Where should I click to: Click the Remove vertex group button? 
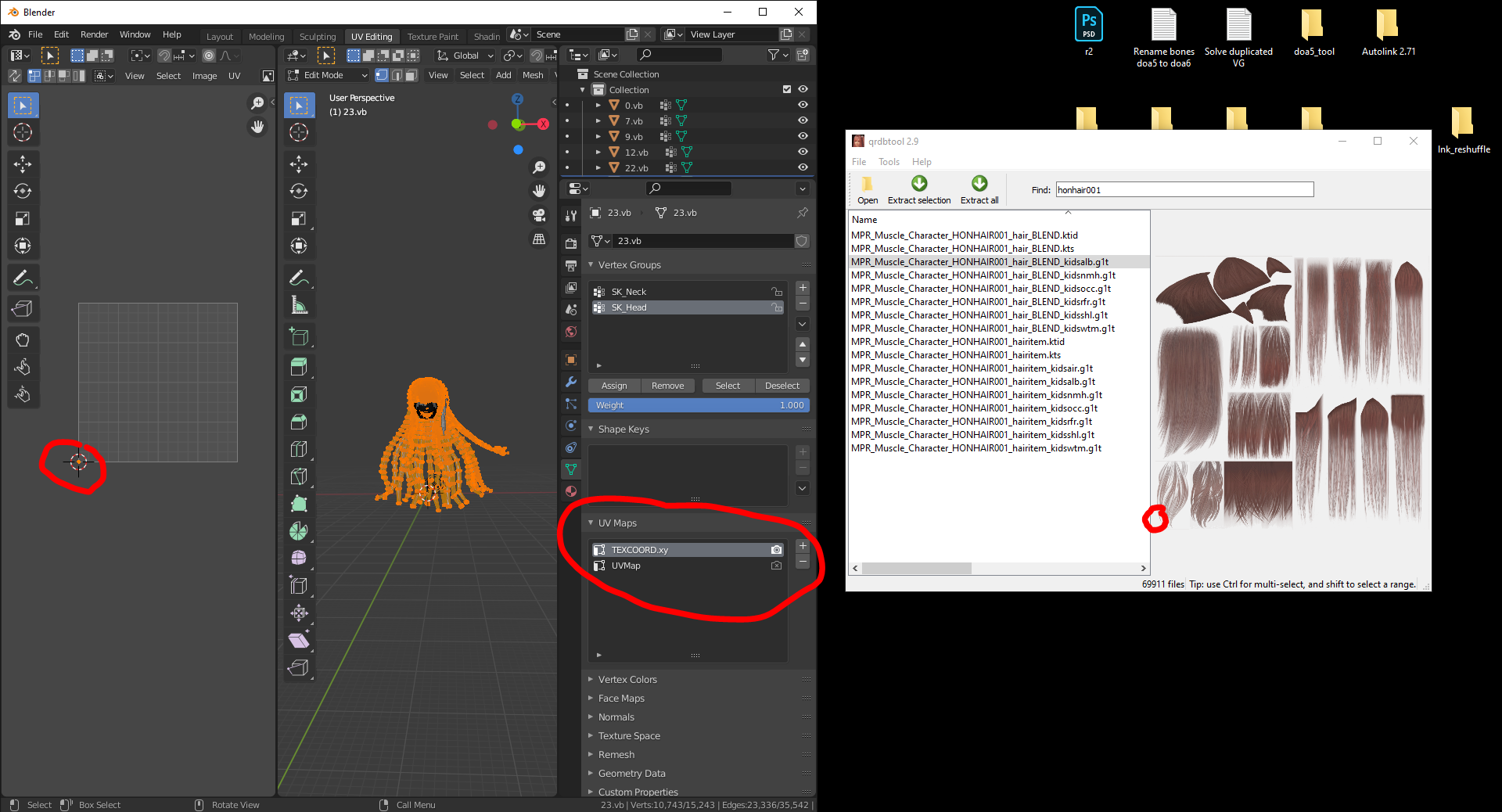667,386
